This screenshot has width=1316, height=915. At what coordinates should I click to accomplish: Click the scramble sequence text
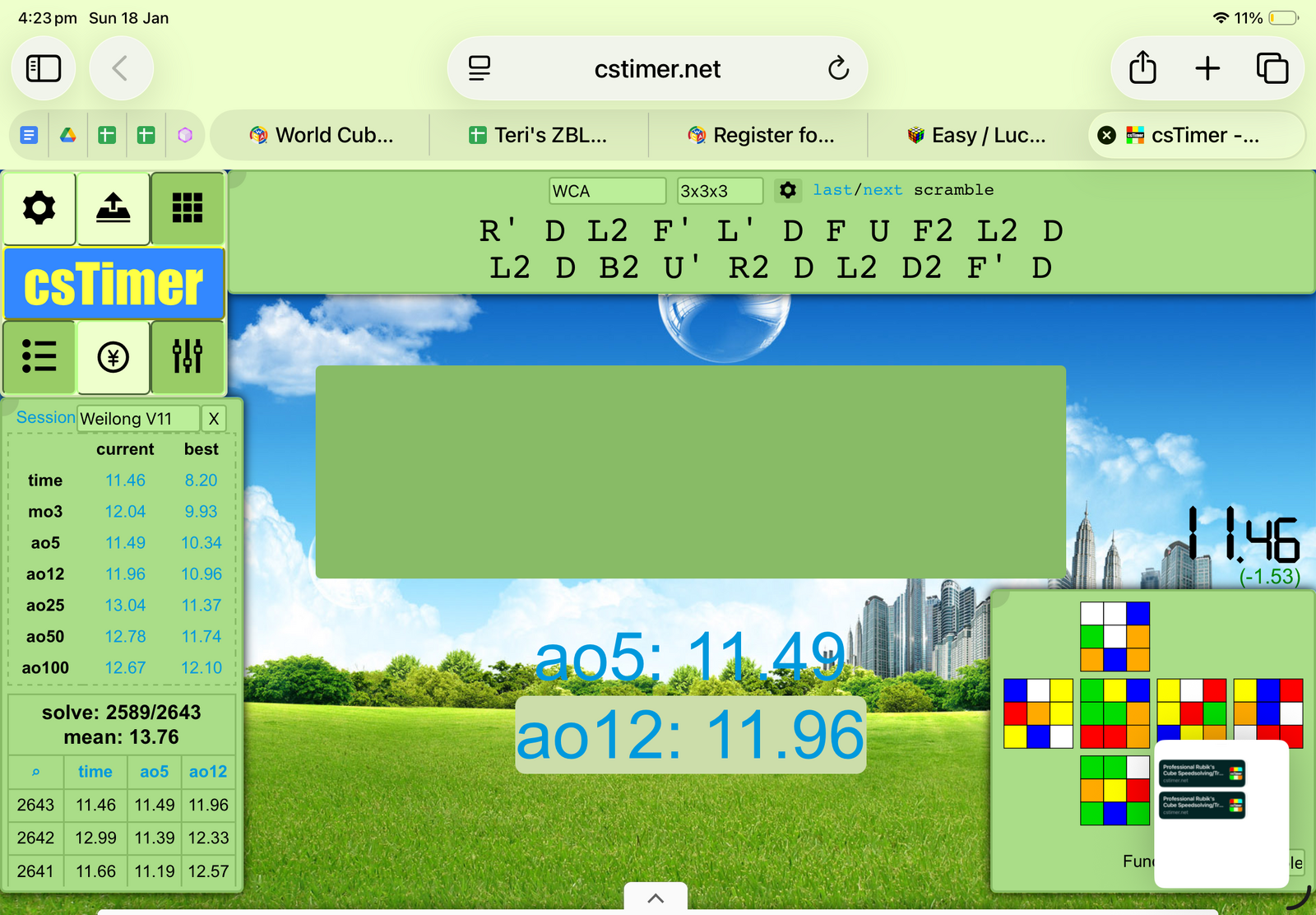click(772, 249)
